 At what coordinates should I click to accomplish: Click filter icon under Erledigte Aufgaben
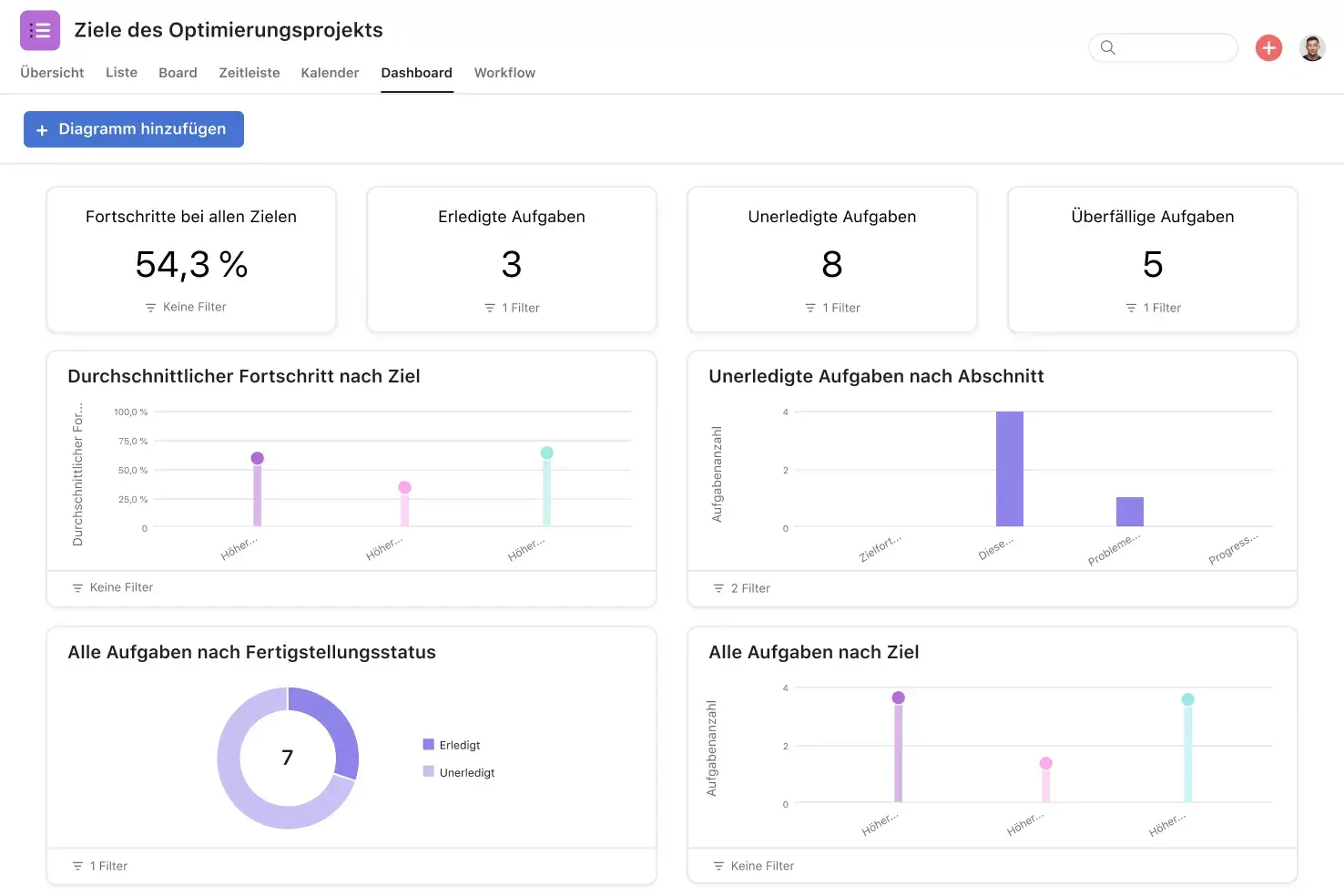[x=490, y=309]
